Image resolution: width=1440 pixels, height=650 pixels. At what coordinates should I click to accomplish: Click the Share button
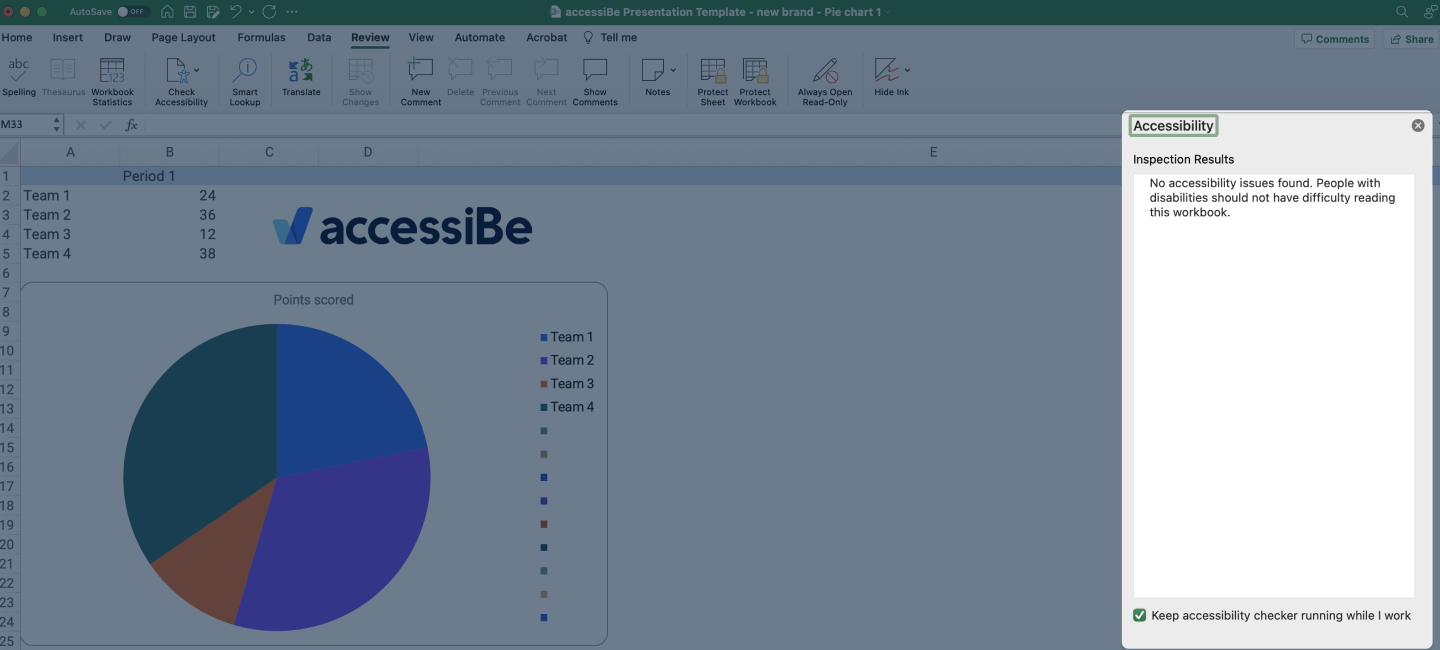point(1411,38)
